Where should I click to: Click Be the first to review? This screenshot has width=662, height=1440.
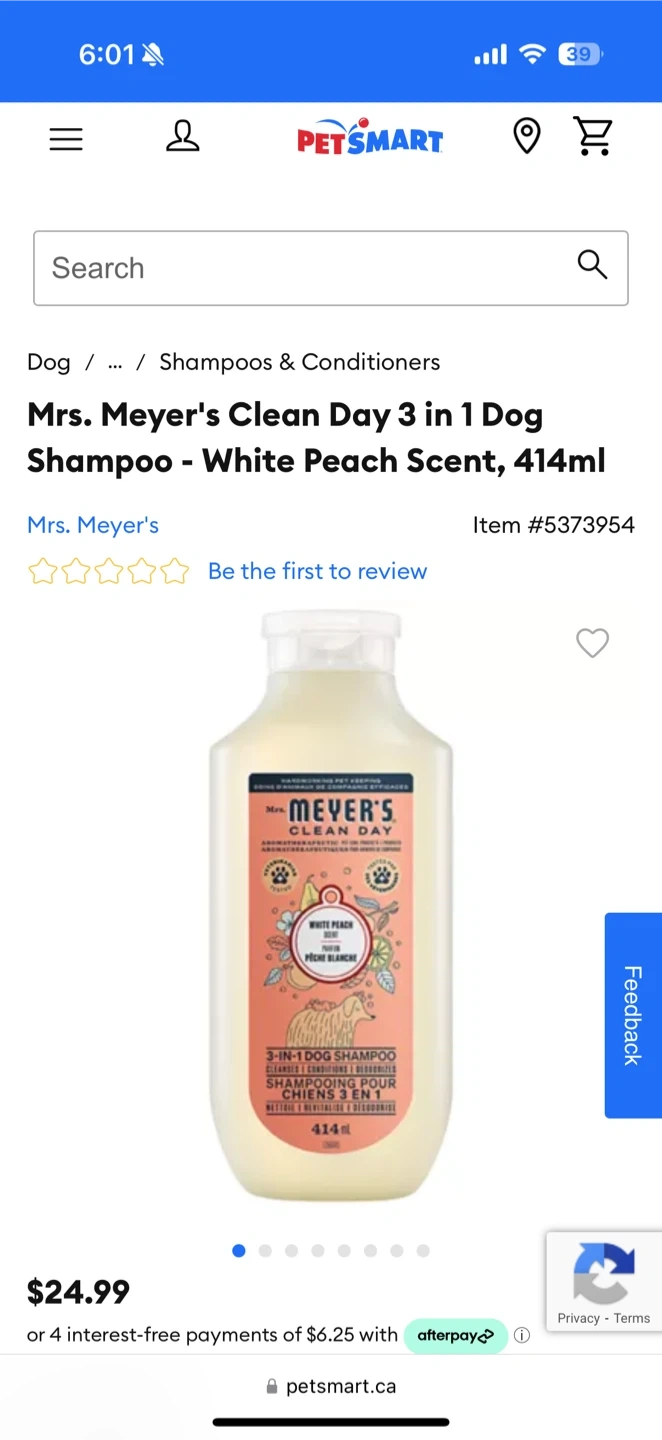[317, 571]
